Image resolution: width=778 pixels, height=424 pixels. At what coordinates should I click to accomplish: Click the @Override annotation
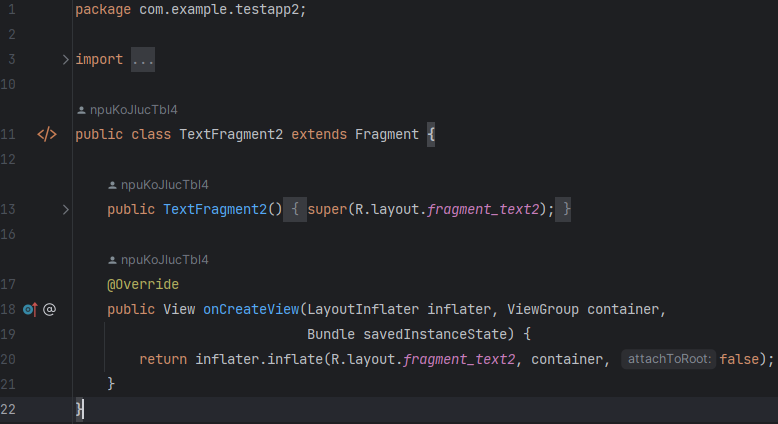click(x=143, y=284)
